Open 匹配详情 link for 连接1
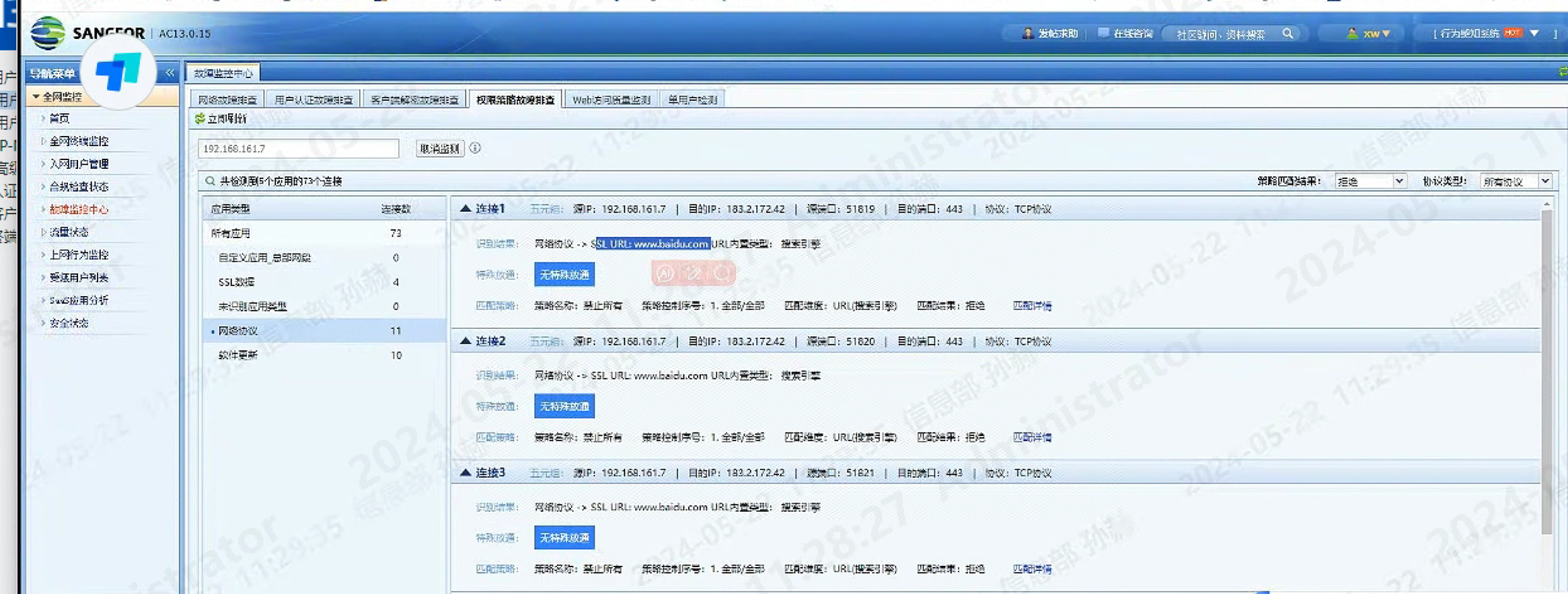Viewport: 1568px width, 594px height. point(1032,305)
